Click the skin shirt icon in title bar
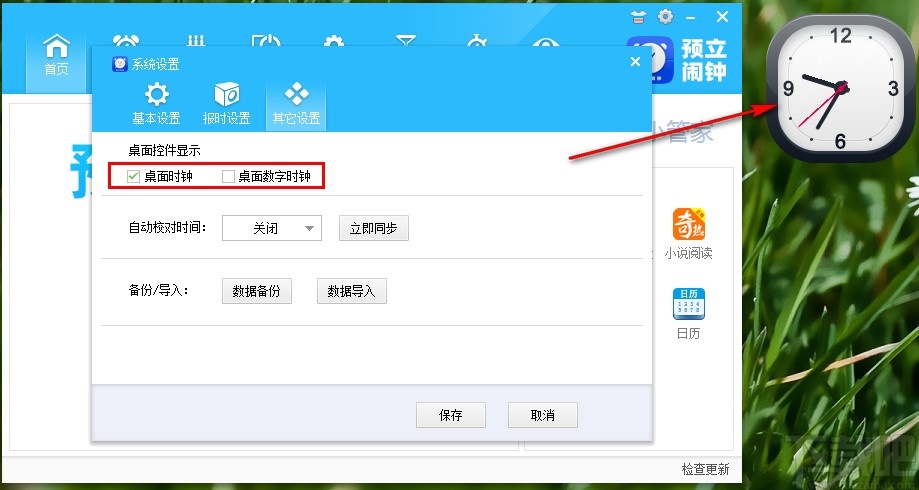This screenshot has height=490, width=919. 639,17
